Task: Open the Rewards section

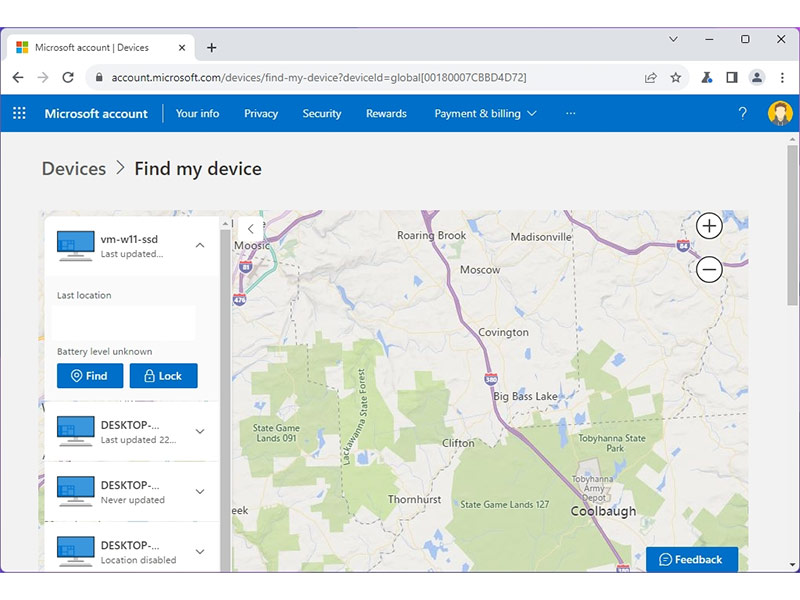Action: 386,113
